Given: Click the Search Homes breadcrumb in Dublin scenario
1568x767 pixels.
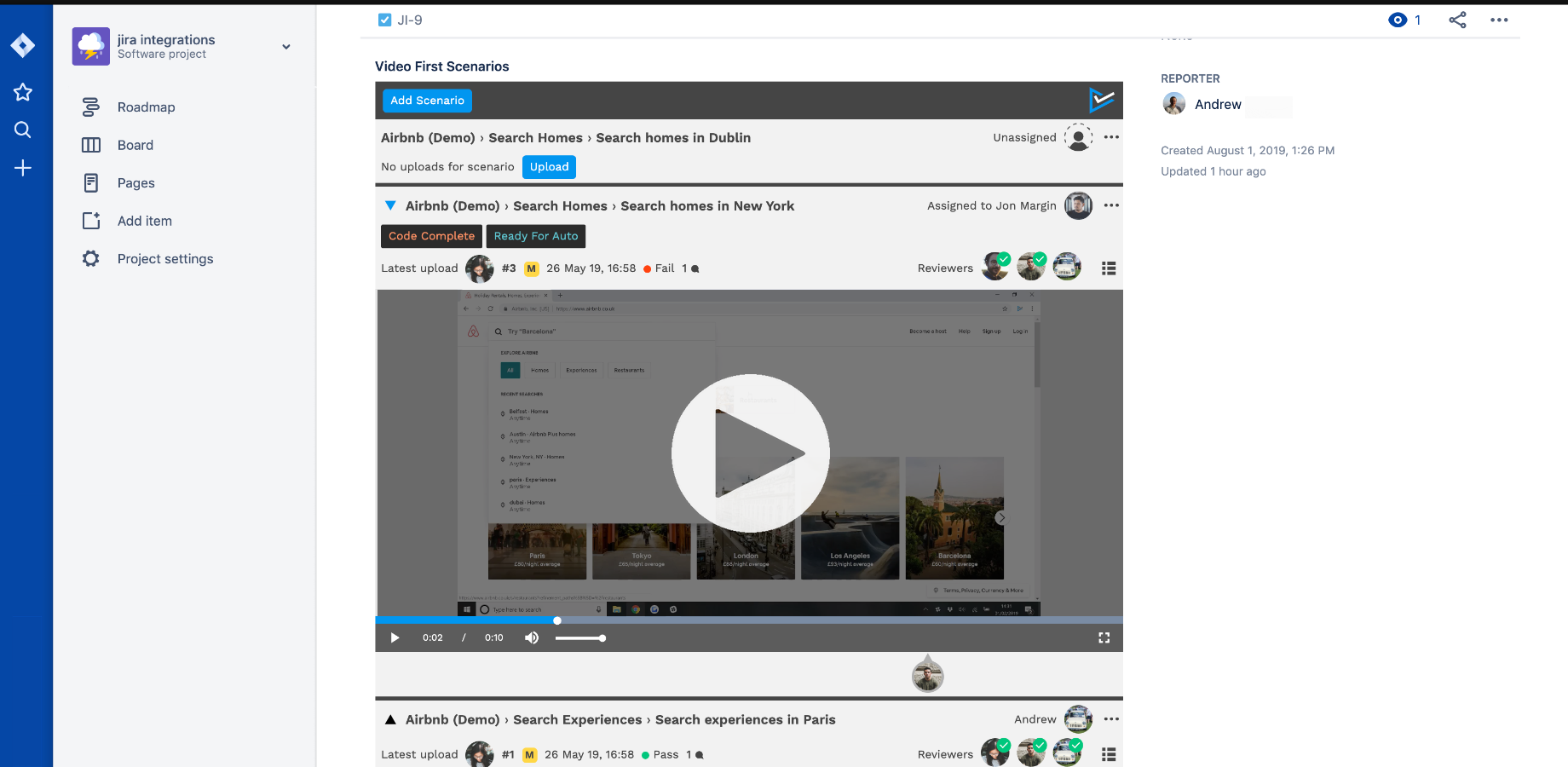Looking at the screenshot, I should [x=535, y=138].
